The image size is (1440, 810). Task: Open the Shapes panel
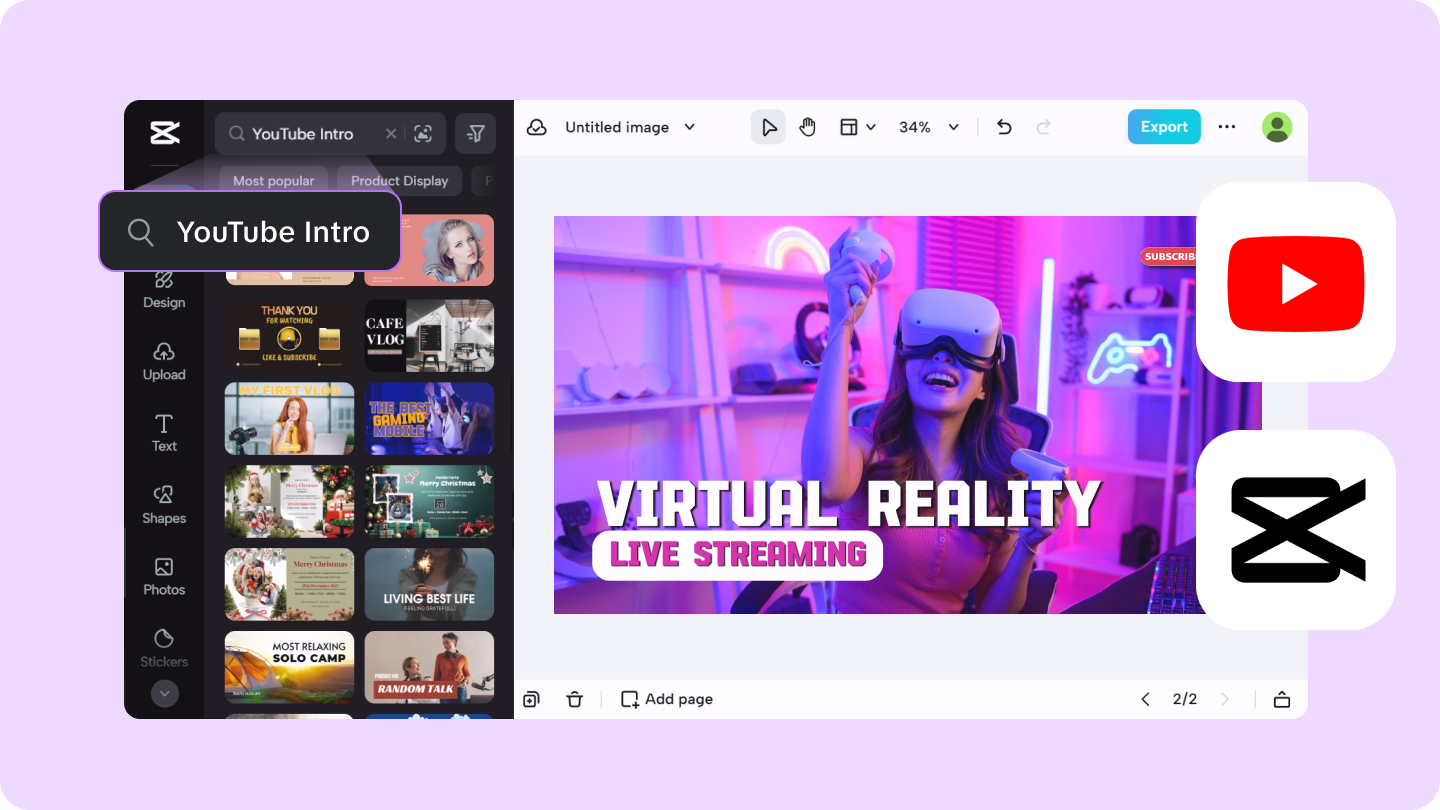[x=164, y=505]
